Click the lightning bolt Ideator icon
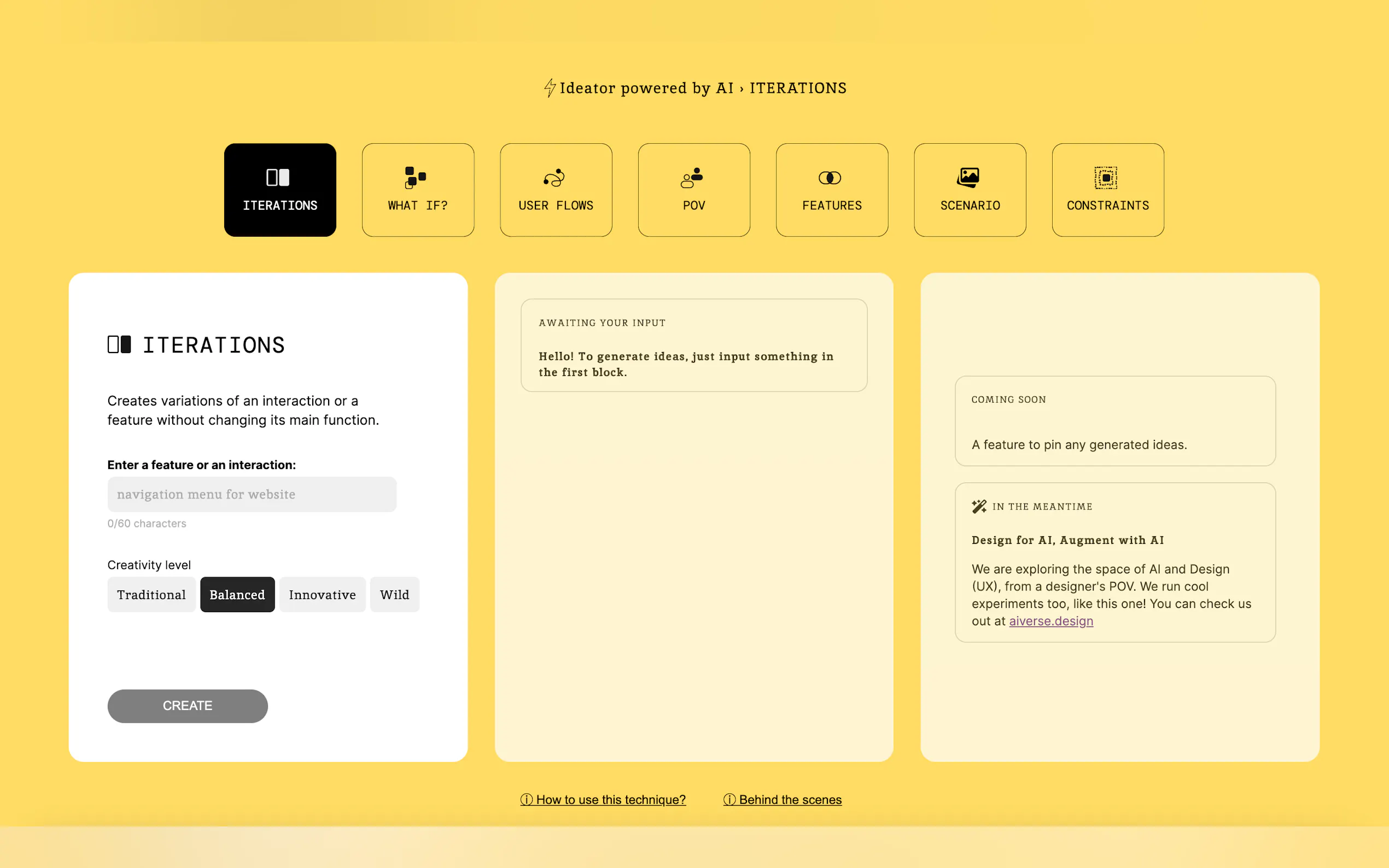The image size is (1389, 868). pyautogui.click(x=550, y=88)
